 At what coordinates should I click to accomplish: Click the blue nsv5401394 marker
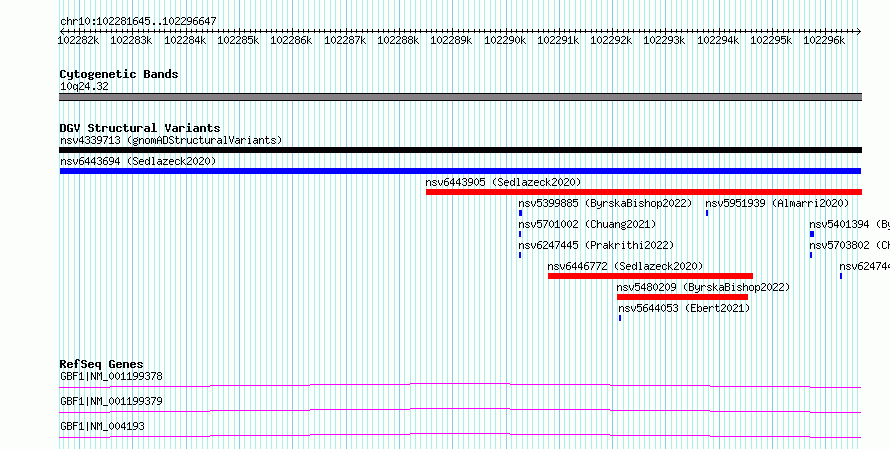[812, 234]
